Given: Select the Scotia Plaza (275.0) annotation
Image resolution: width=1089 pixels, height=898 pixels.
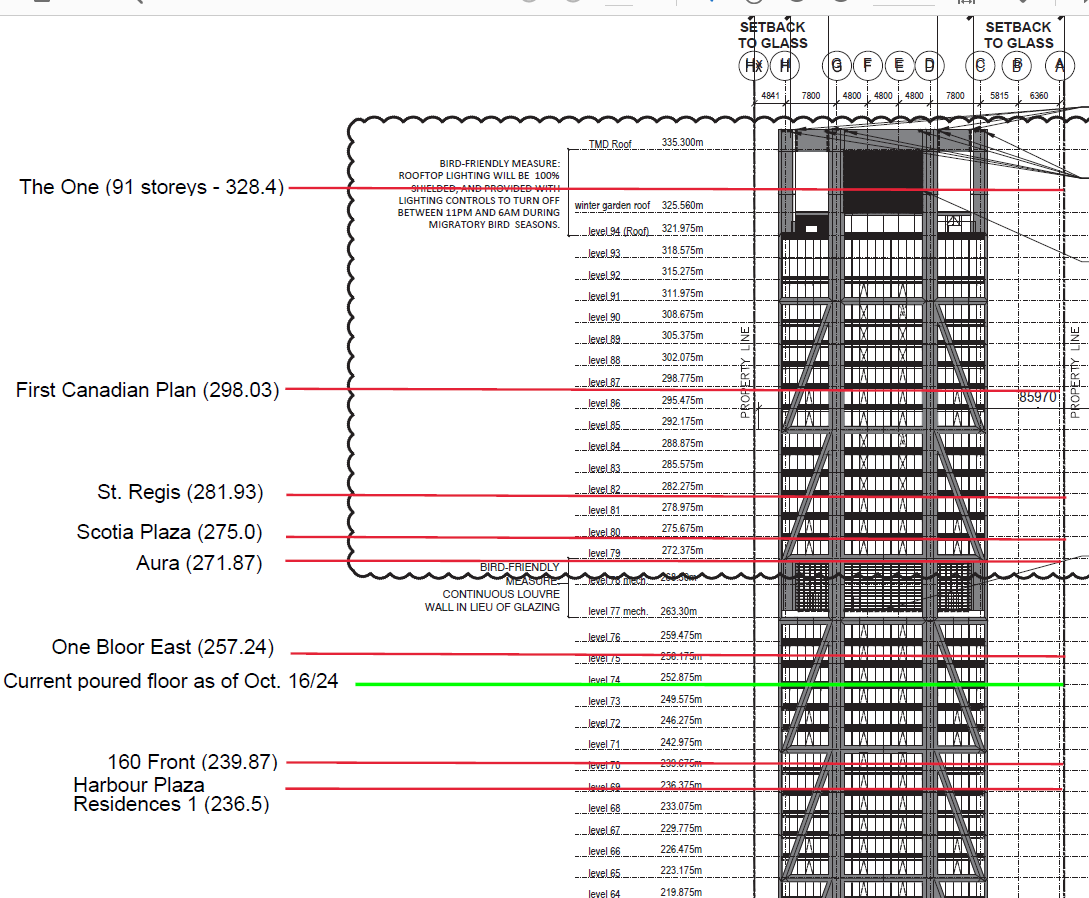Looking at the screenshot, I should click(169, 532).
